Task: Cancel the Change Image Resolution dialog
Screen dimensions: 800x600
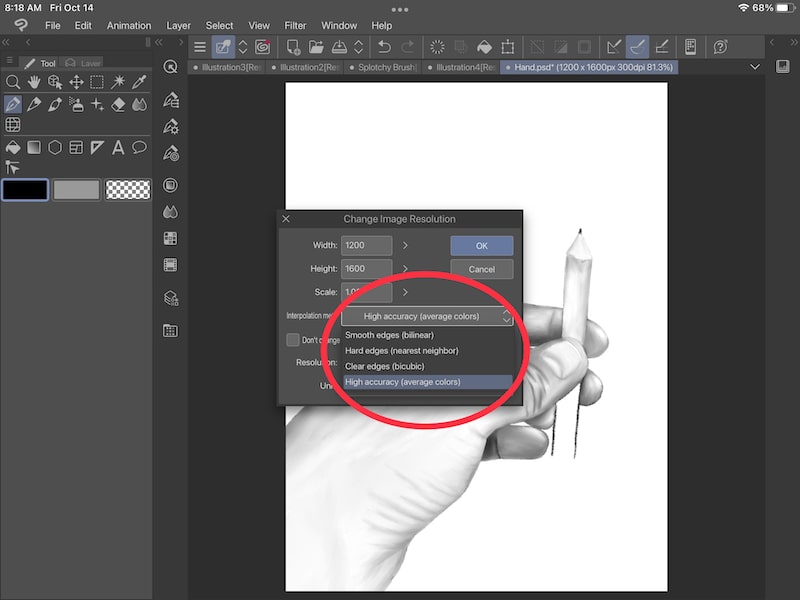Action: pyautogui.click(x=482, y=269)
